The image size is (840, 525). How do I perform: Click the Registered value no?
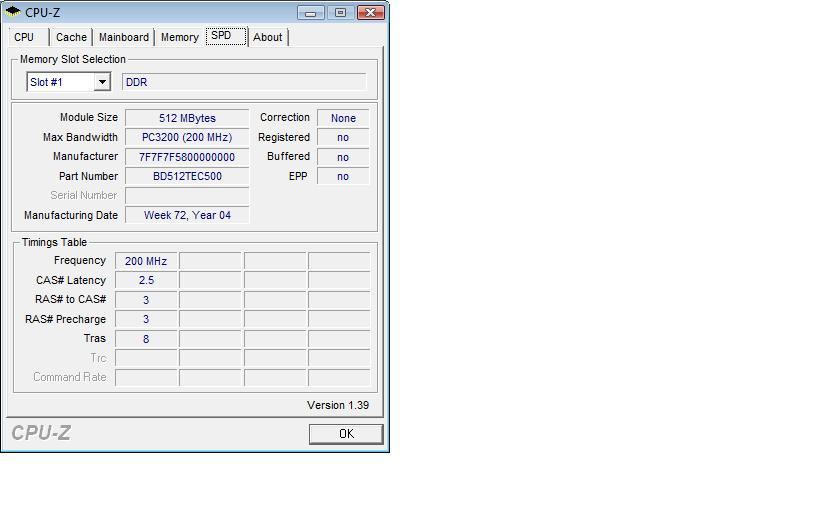tap(343, 137)
